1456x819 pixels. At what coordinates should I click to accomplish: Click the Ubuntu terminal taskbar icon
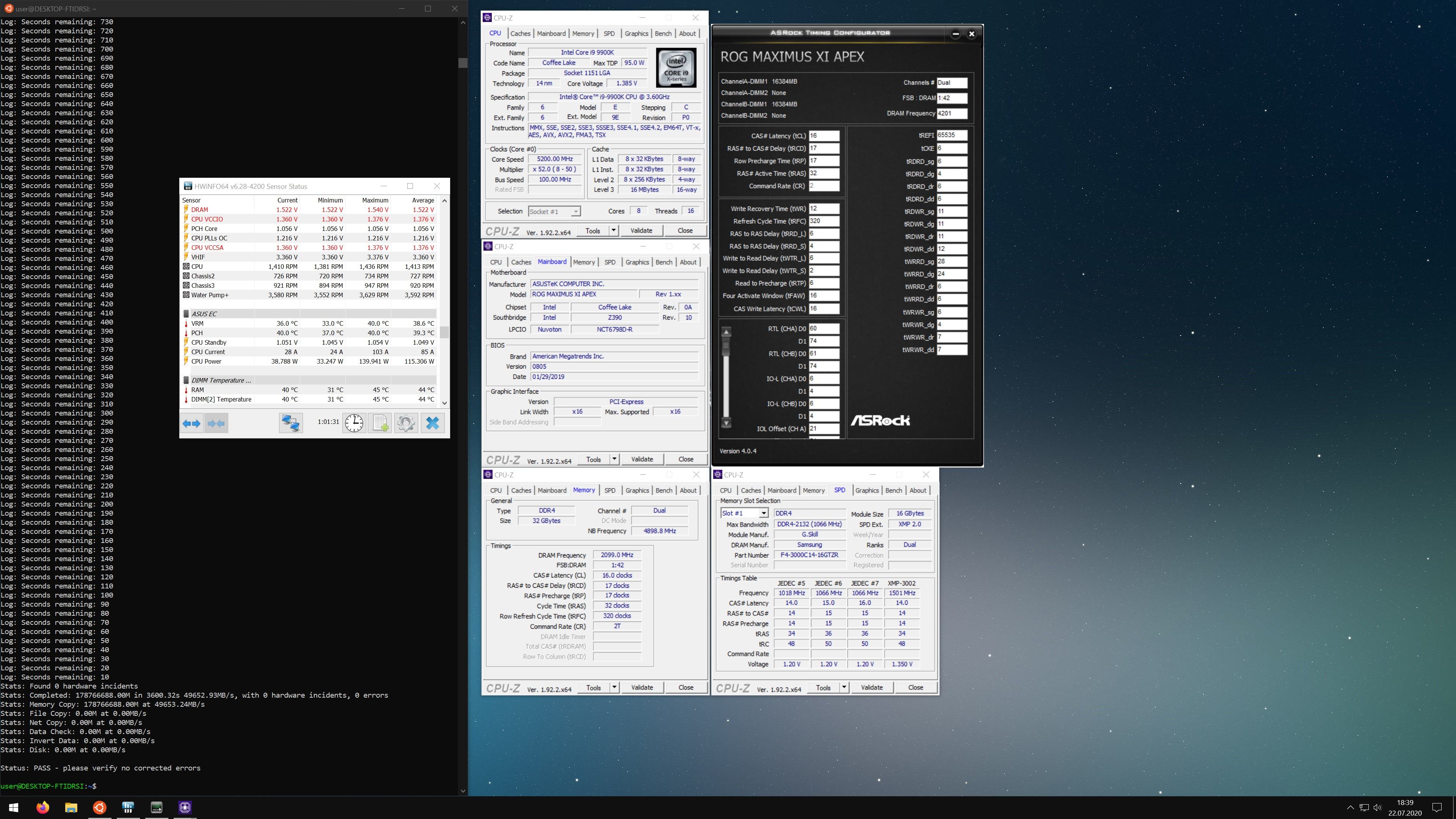[99, 807]
